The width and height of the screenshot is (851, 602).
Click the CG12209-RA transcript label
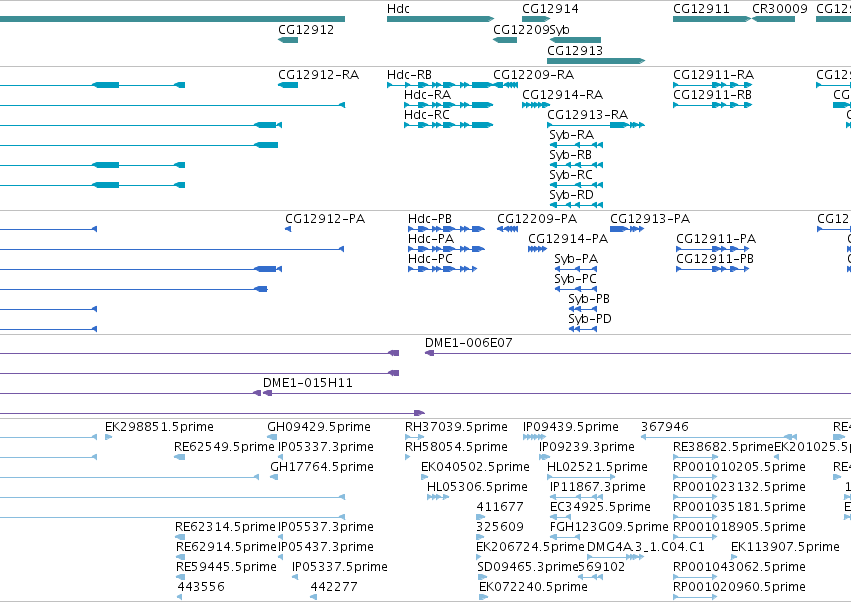click(x=533, y=74)
